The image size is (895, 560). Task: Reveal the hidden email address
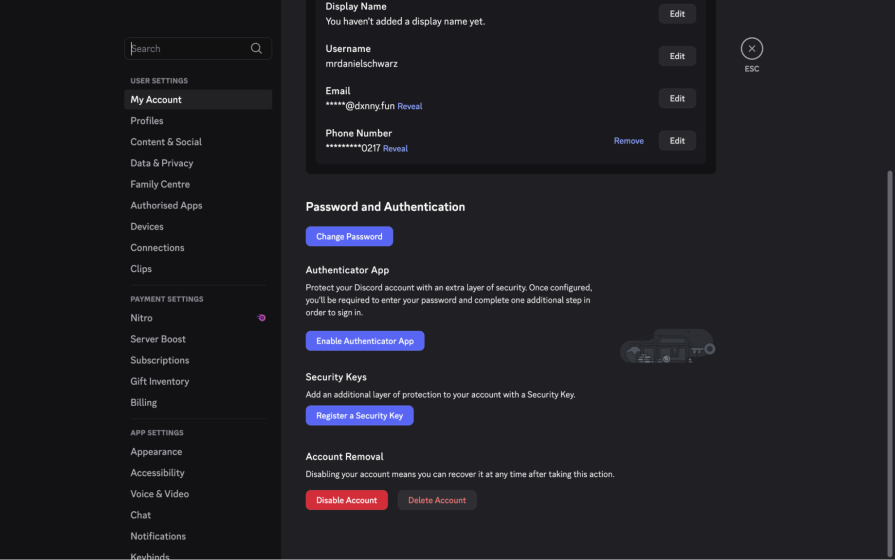click(410, 106)
